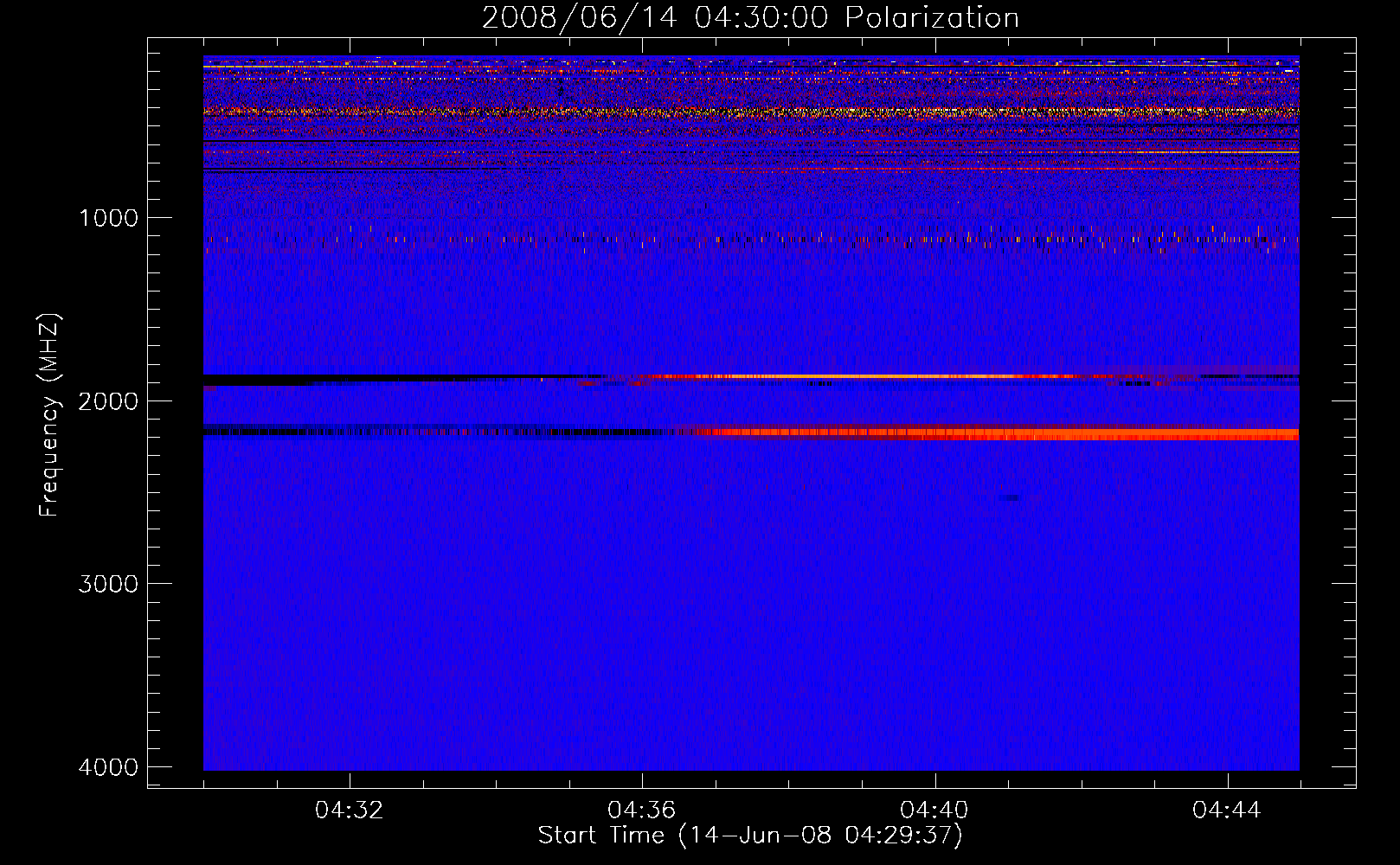Click the 'Start Time (14-Jun-08 04:29:37)' axis label
The image size is (1400, 865).
750,836
